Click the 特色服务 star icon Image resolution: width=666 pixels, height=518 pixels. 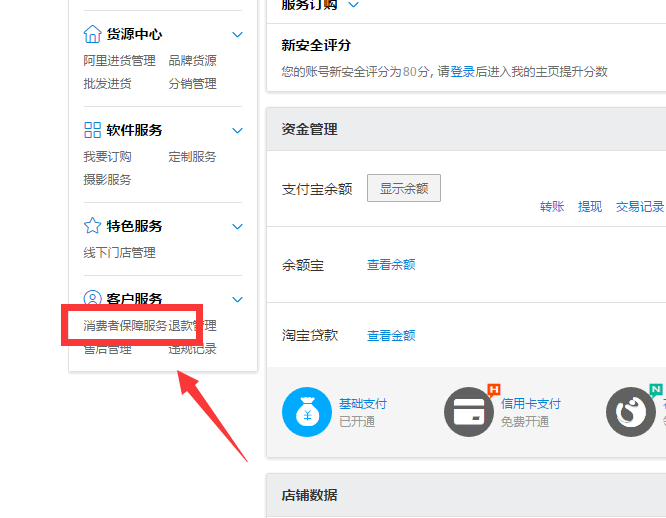pos(92,226)
